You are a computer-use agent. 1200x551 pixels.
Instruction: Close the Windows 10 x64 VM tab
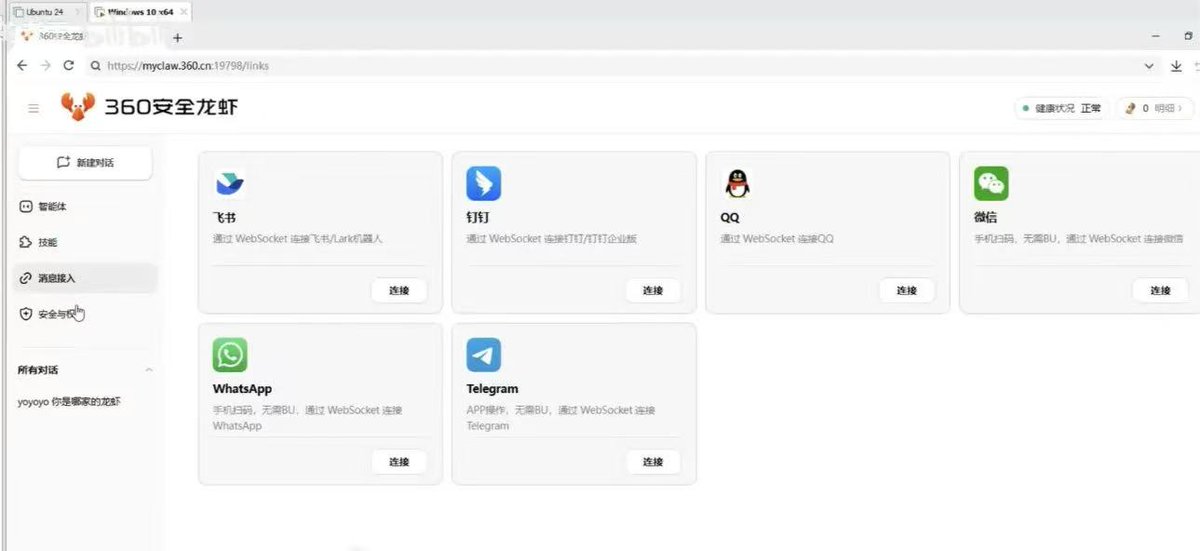coord(182,12)
